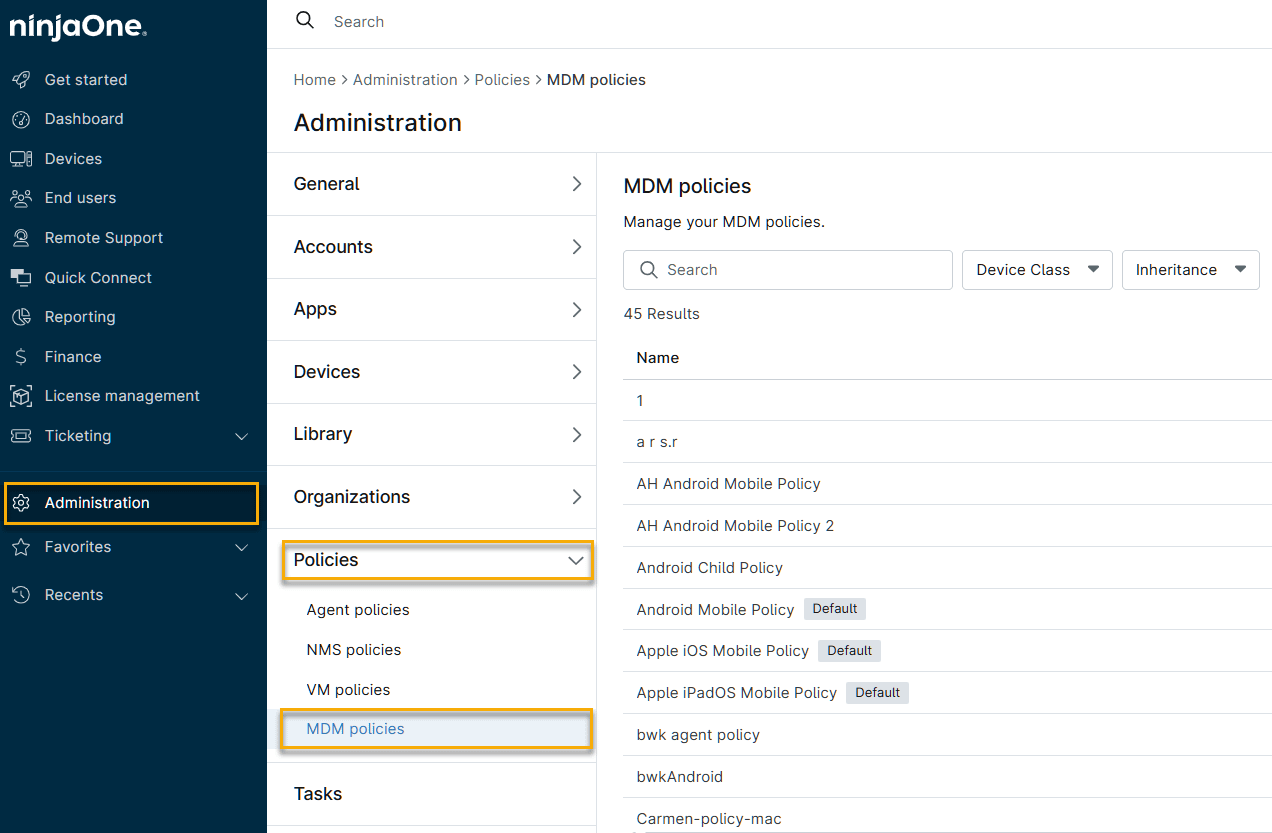The image size is (1272, 833).
Task: Open the Device Class filter dropdown
Action: coord(1037,270)
